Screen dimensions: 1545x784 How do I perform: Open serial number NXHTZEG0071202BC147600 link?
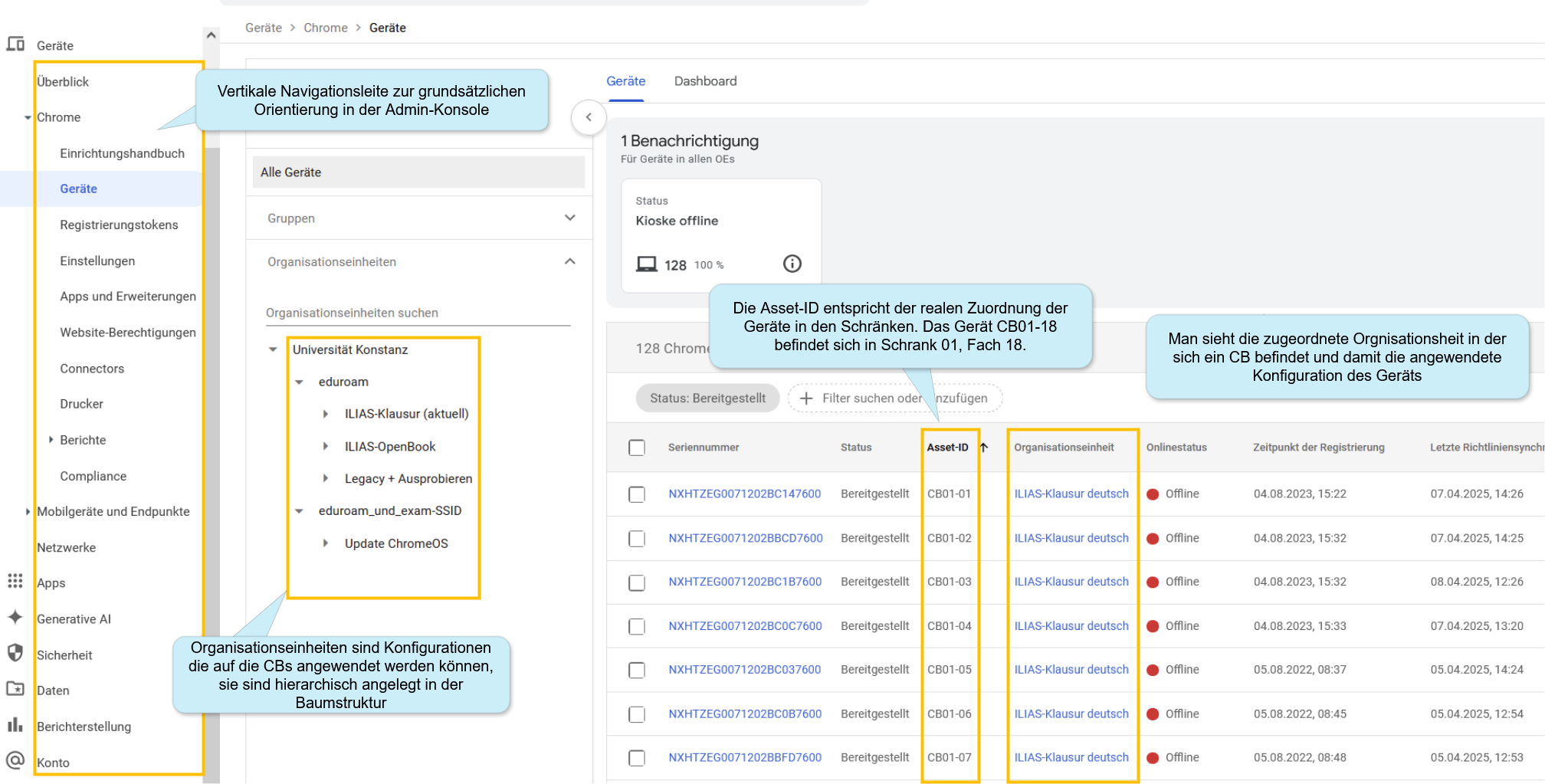pyautogui.click(x=744, y=494)
